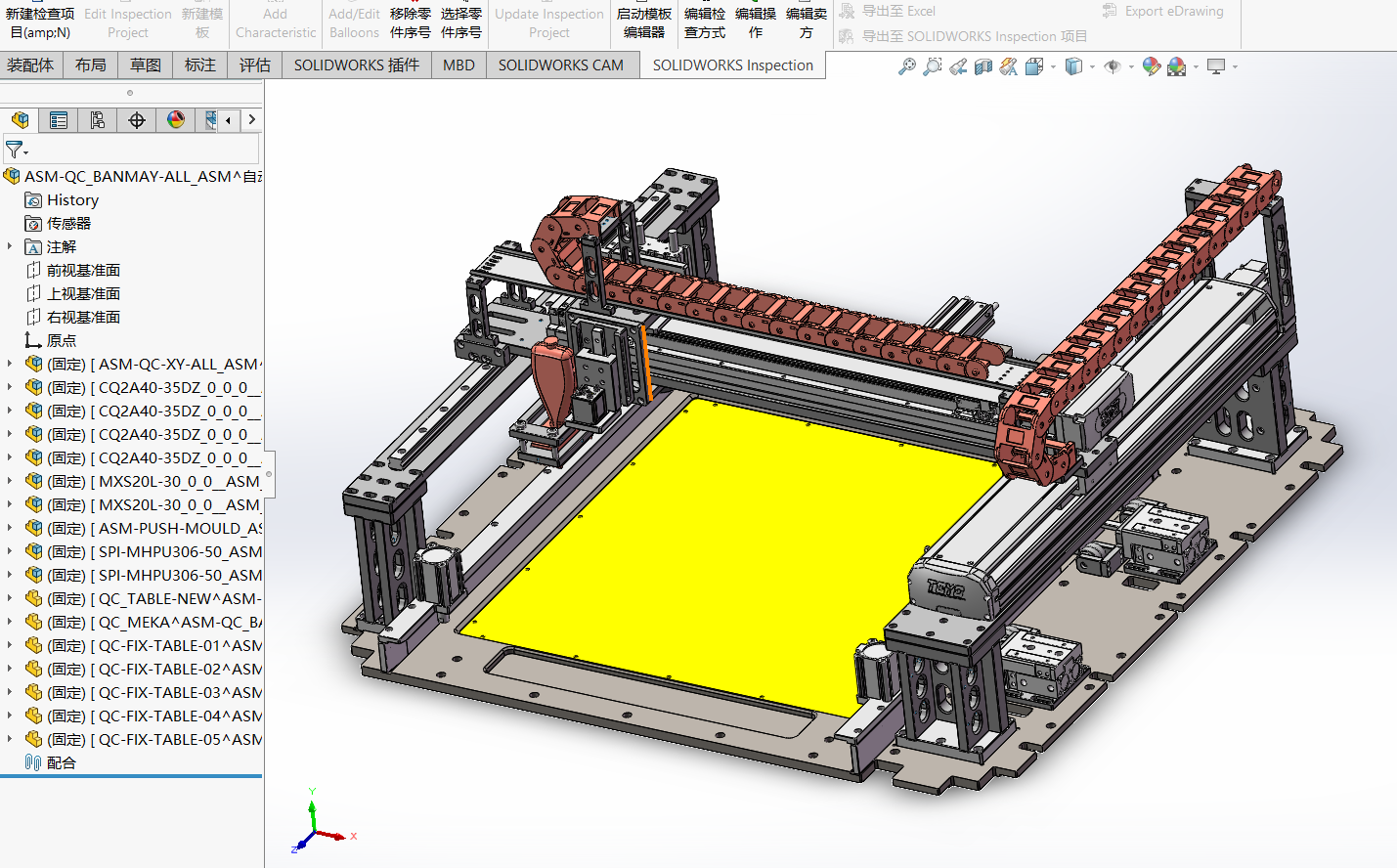Select the ASM-QC_BANMAY-ALL_ASM root assembly
This screenshot has width=1397, height=868.
pos(132,177)
